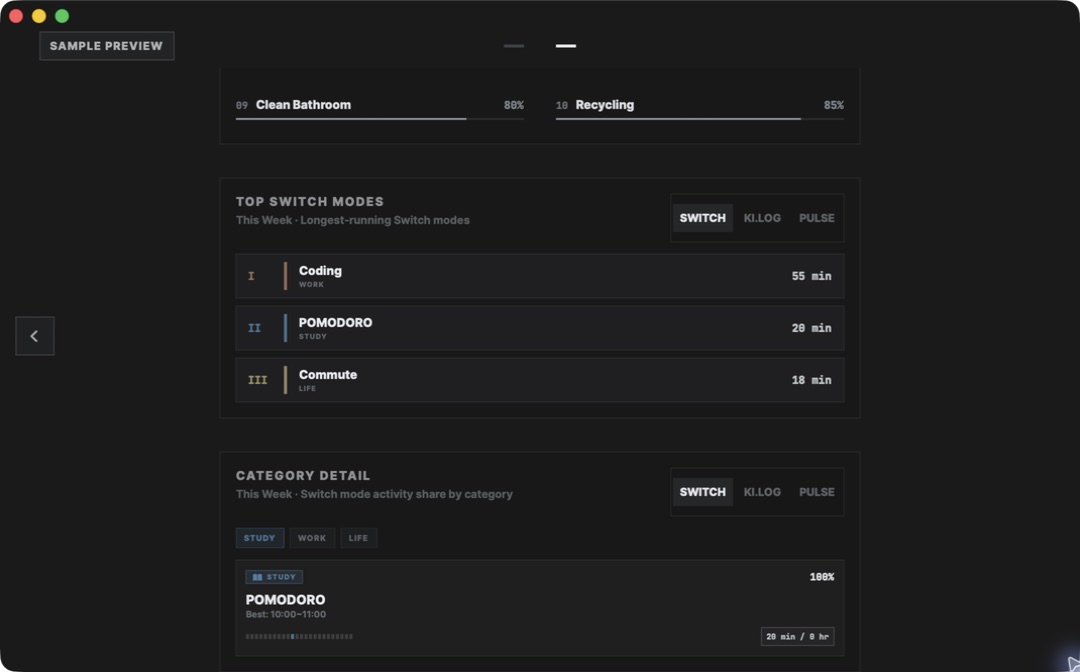The image size is (1080, 672).
Task: Open the POMODORO row in Top Switch Modes
Action: [x=540, y=328]
